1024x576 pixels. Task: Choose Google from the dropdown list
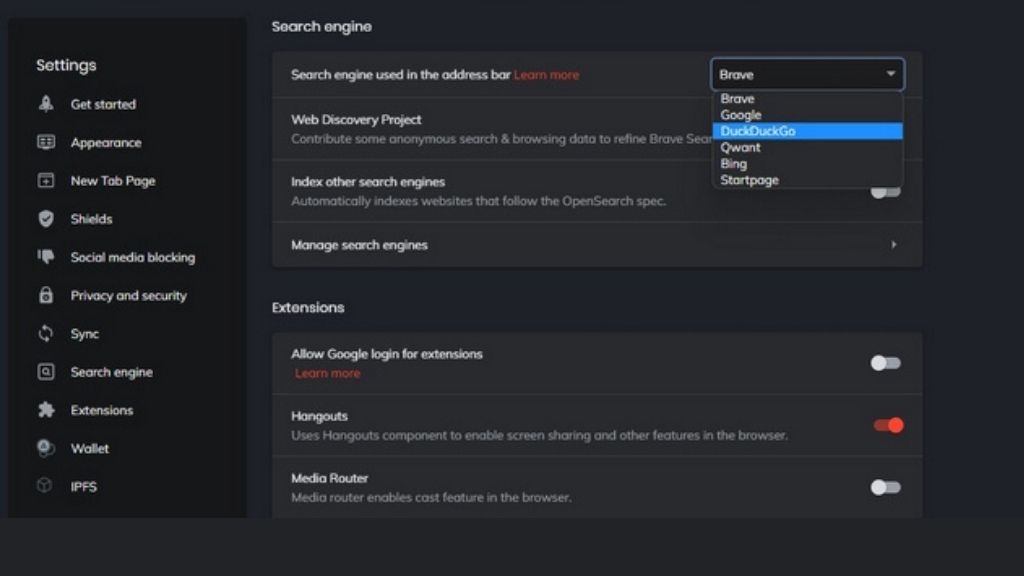[x=807, y=115]
